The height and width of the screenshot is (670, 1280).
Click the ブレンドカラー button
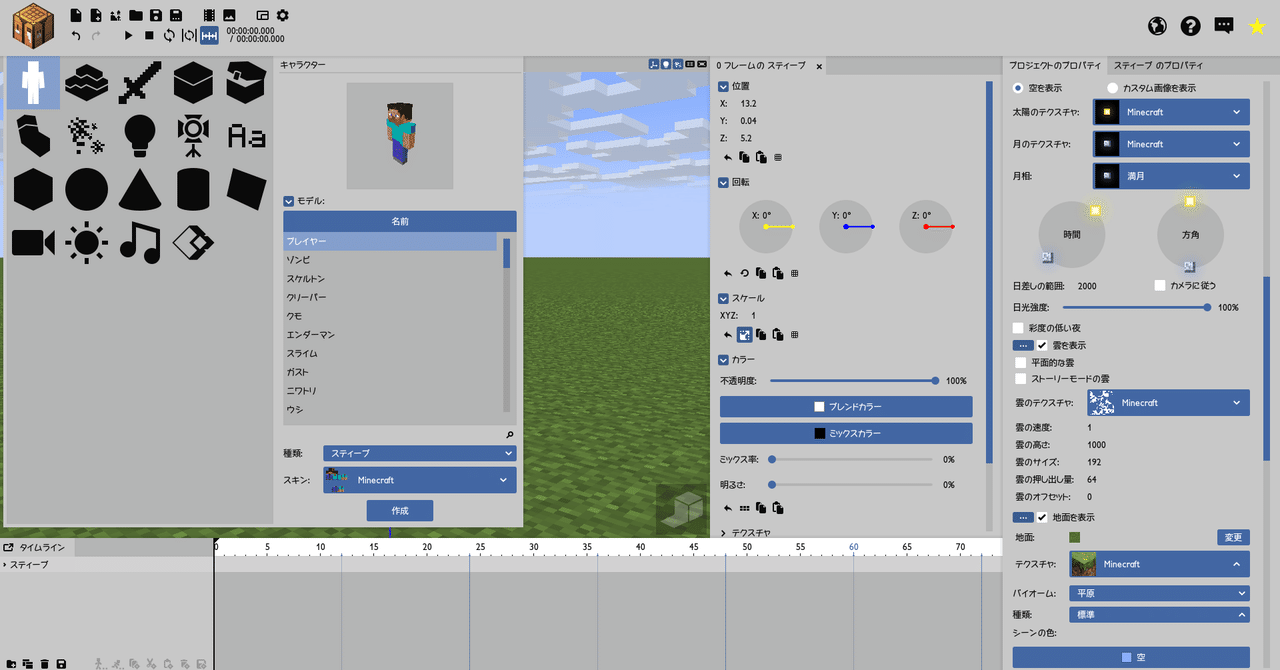click(846, 407)
